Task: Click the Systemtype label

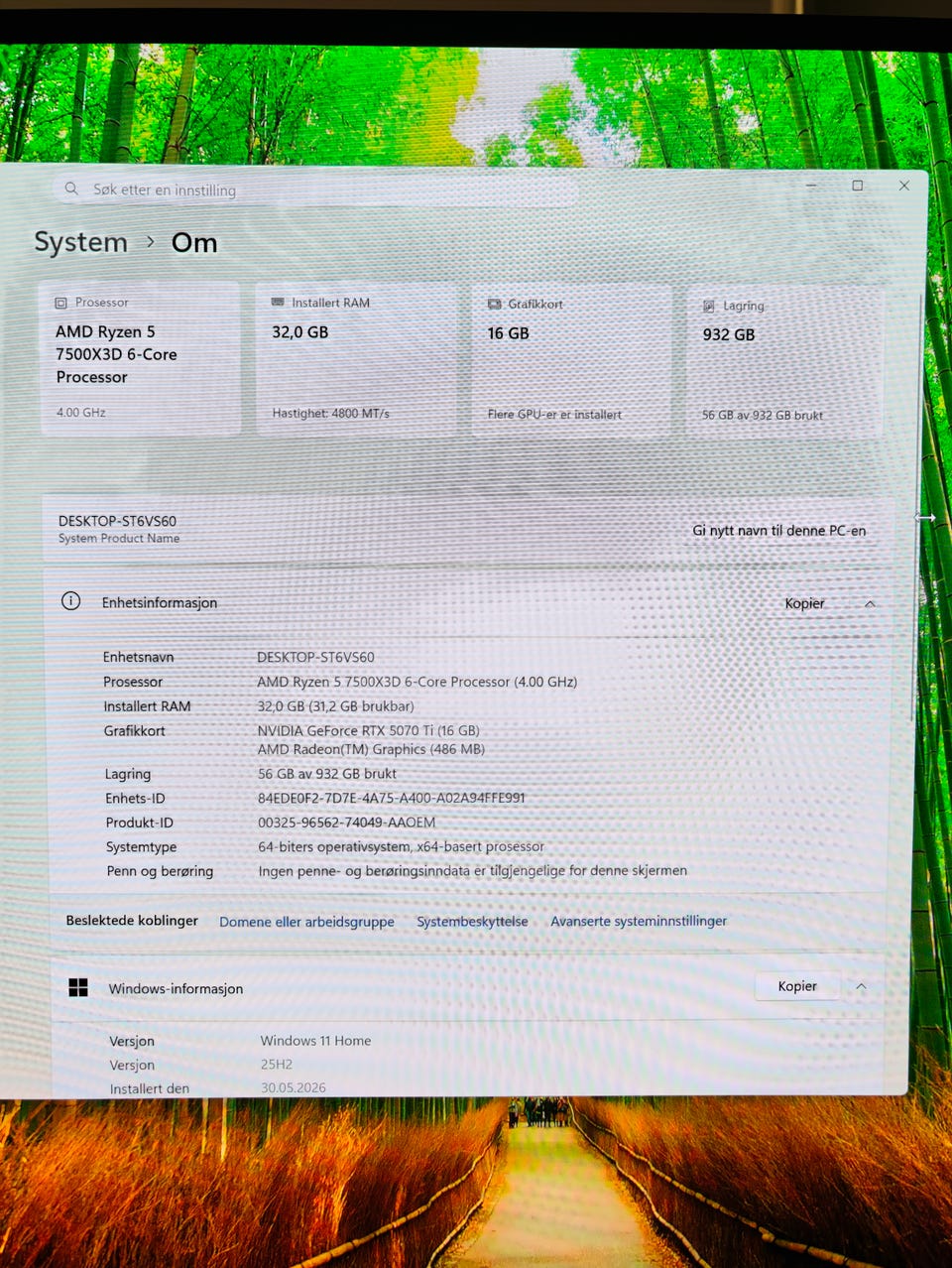Action: [x=141, y=847]
